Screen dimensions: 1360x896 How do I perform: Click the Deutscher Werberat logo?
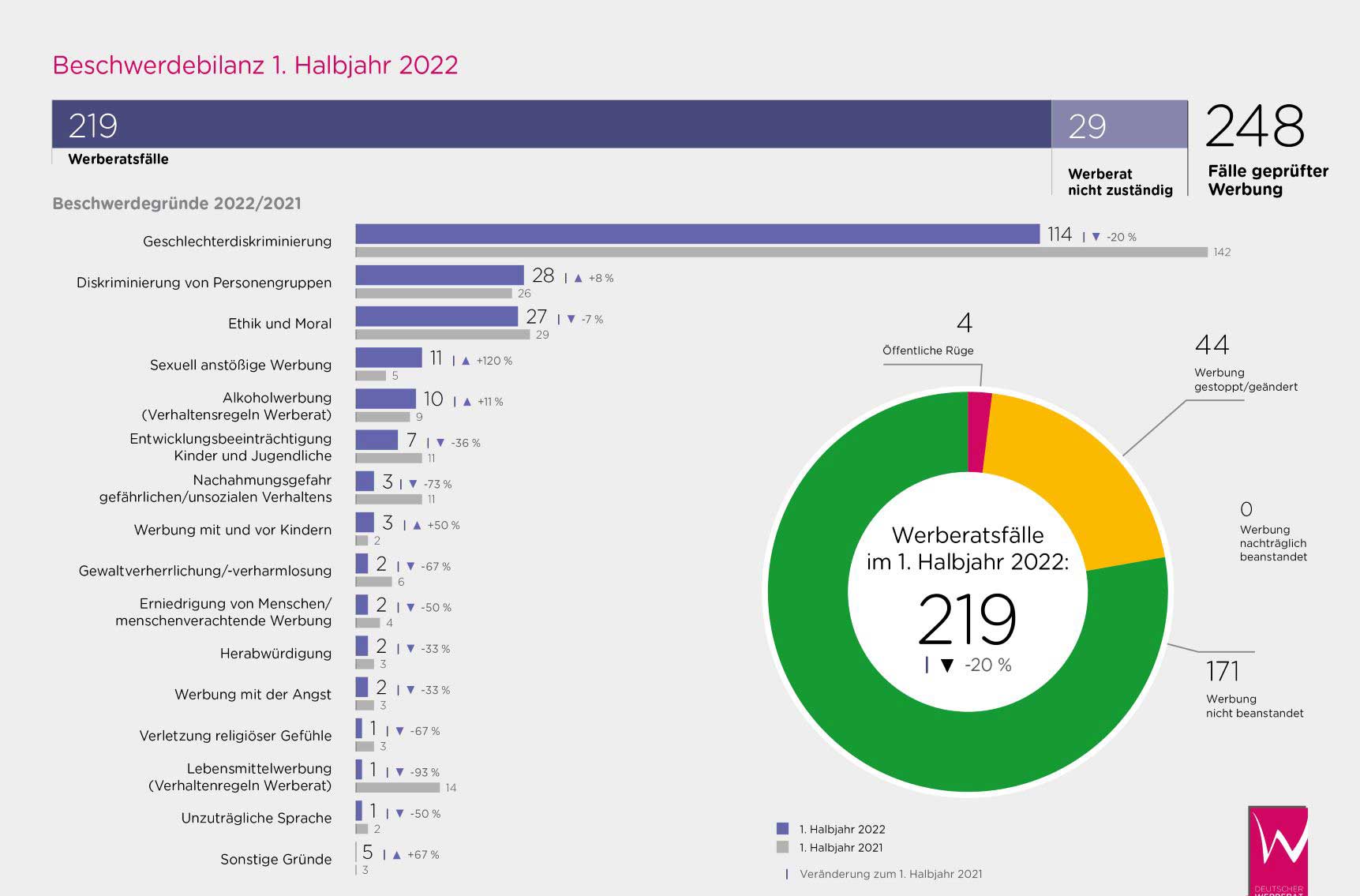(x=1278, y=851)
